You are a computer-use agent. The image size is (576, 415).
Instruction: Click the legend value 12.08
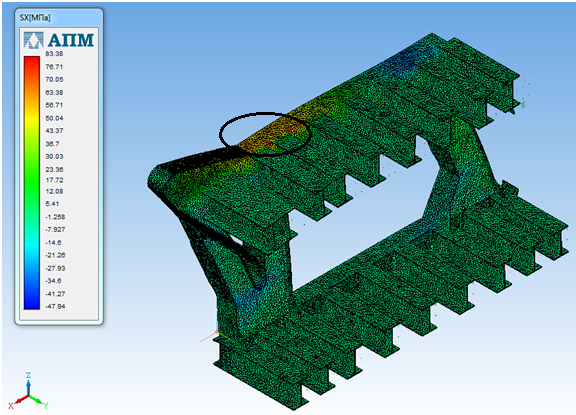(x=54, y=191)
